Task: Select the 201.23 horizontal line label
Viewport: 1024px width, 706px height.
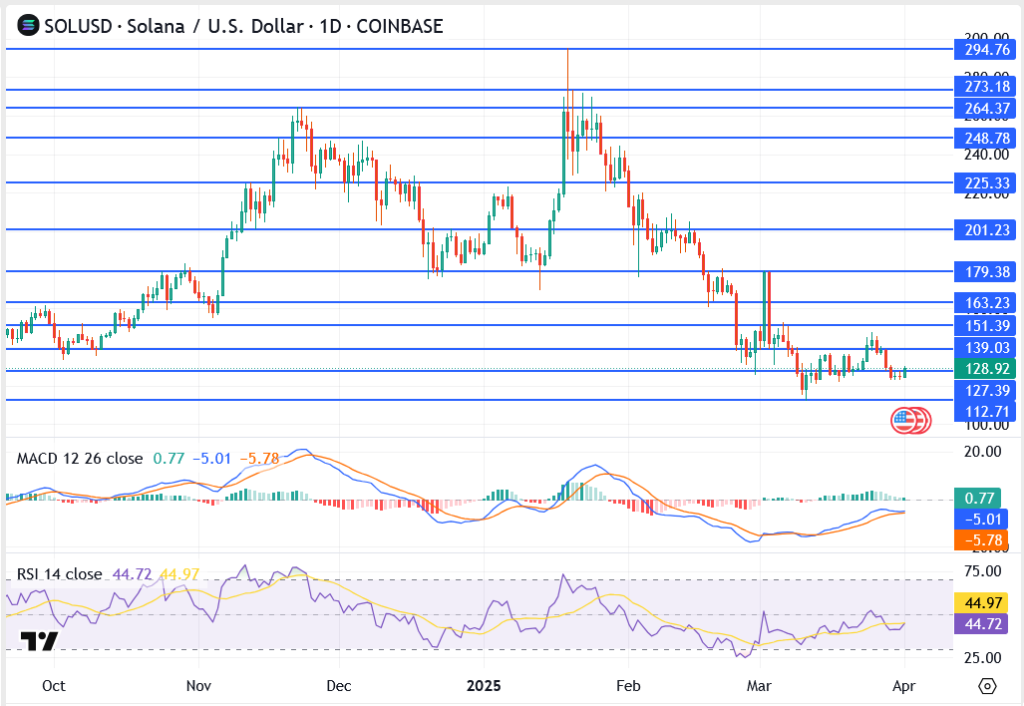Action: point(984,230)
